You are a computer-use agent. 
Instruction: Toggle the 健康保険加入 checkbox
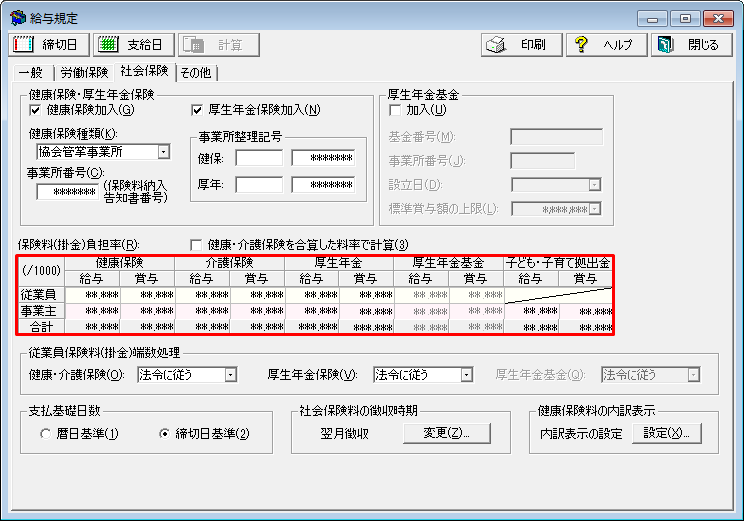click(36, 110)
